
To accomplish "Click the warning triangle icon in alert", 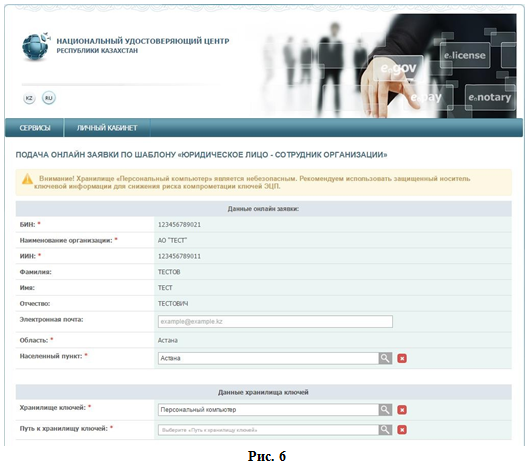I will tap(27, 179).
